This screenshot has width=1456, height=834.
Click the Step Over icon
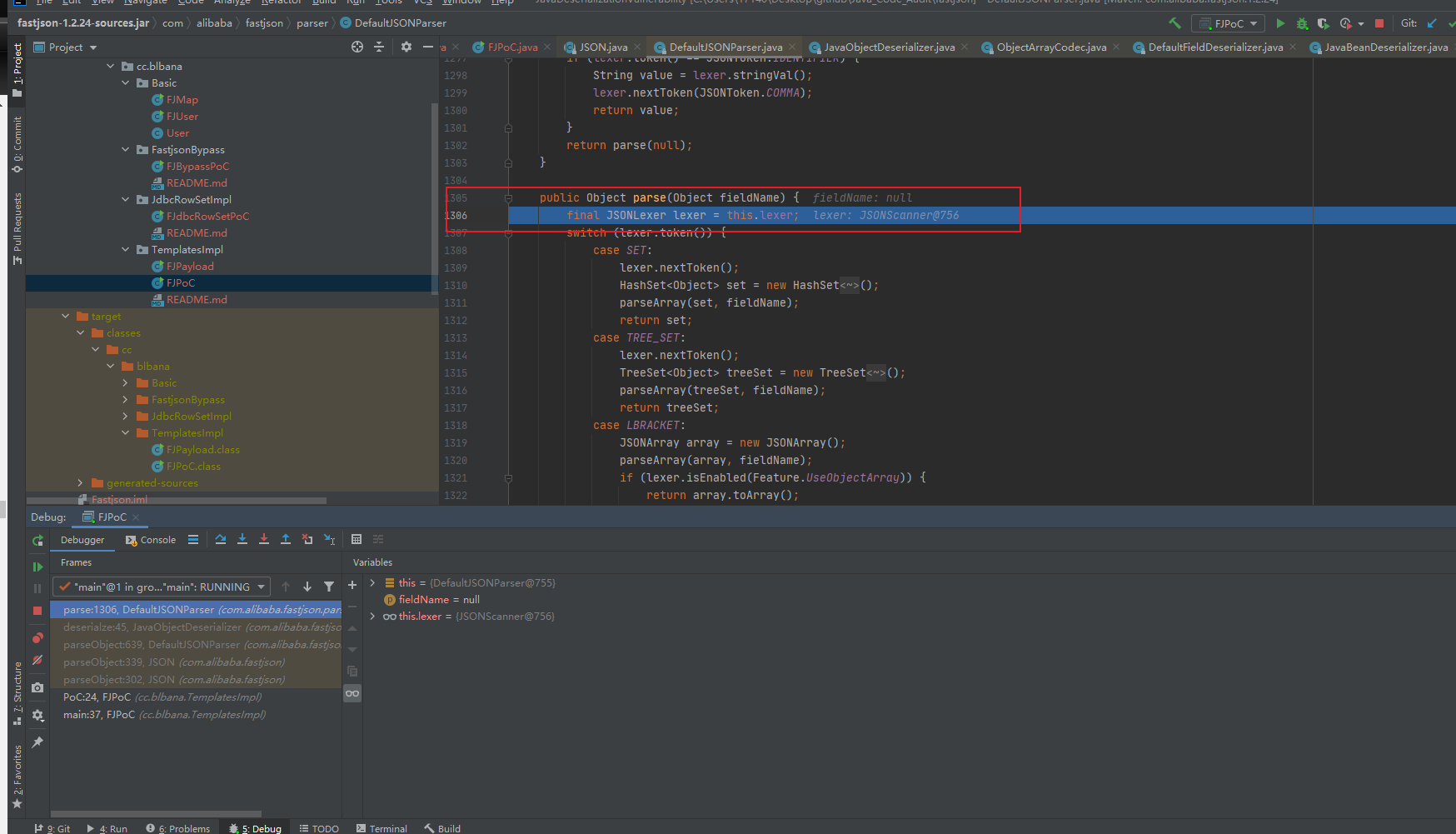coord(221,539)
